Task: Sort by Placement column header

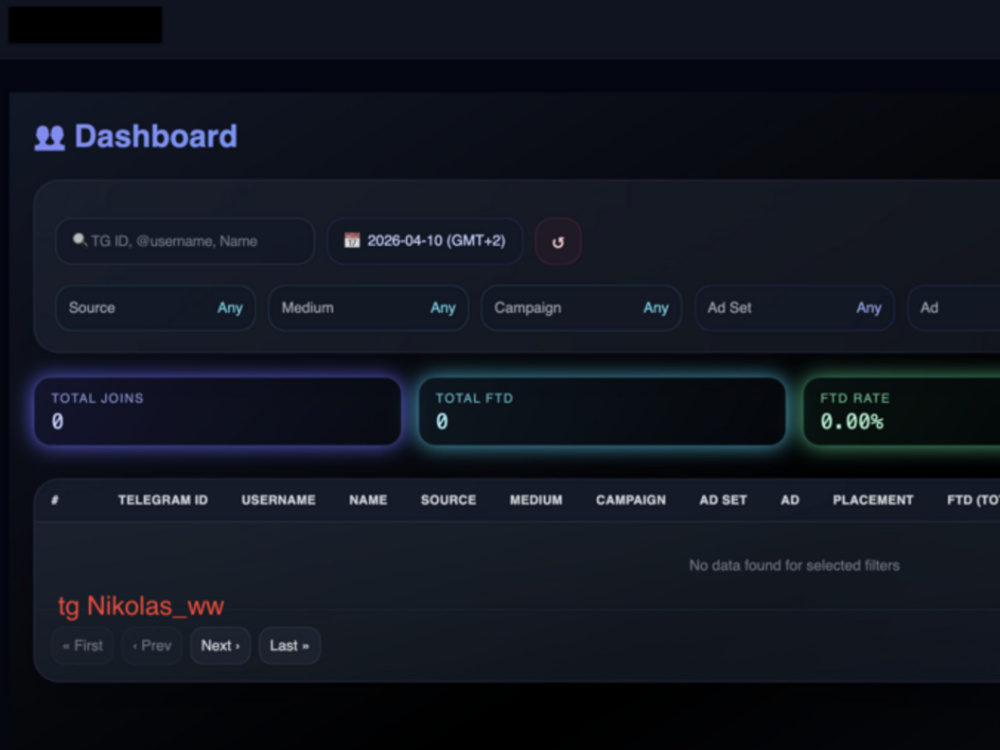Action: 872,500
